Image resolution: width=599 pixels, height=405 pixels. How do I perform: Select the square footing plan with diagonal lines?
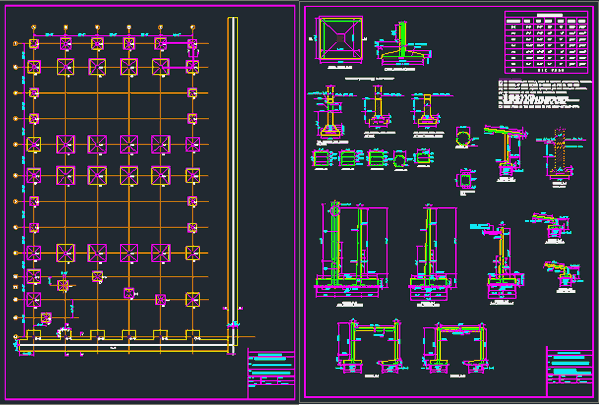coord(340,38)
